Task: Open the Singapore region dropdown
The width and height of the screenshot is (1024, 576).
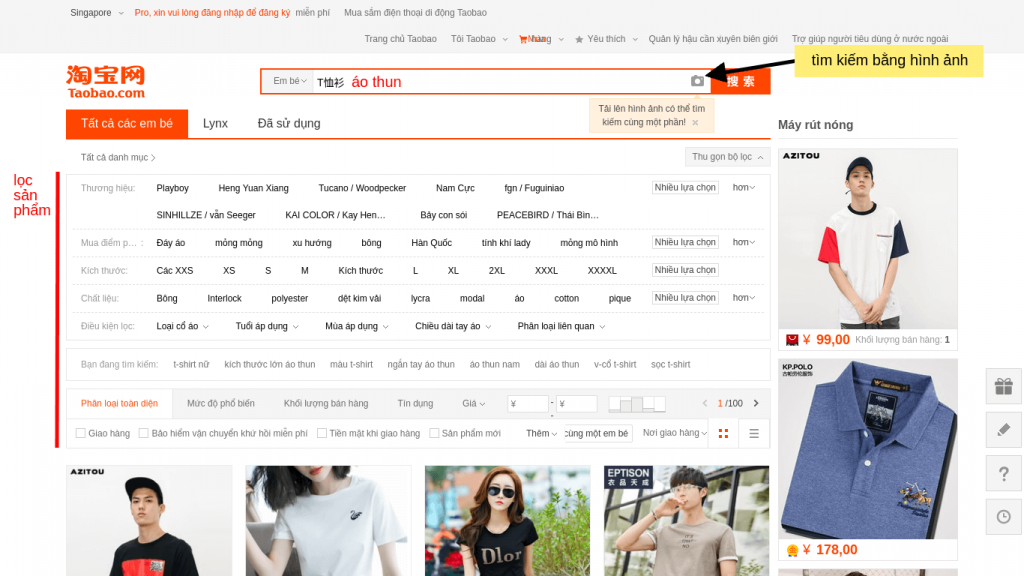Action: click(x=97, y=12)
